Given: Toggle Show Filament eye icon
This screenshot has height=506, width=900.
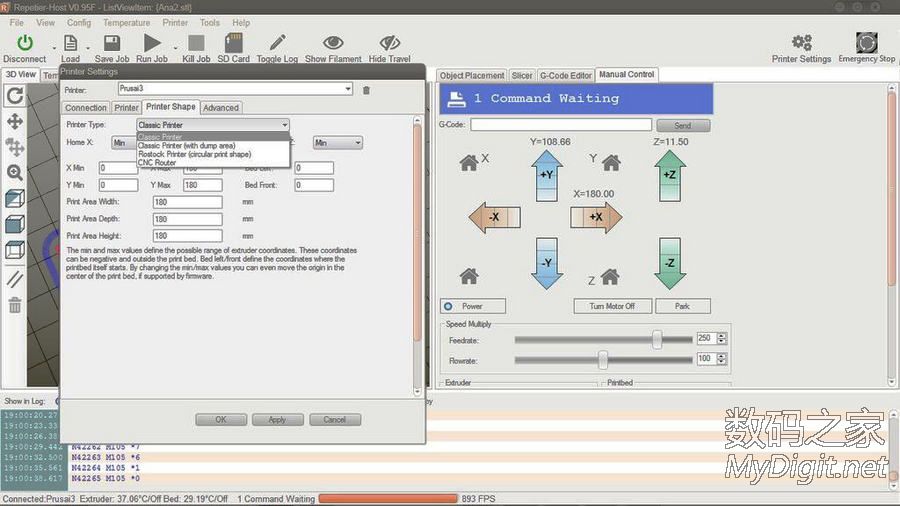Looking at the screenshot, I should tap(333, 42).
